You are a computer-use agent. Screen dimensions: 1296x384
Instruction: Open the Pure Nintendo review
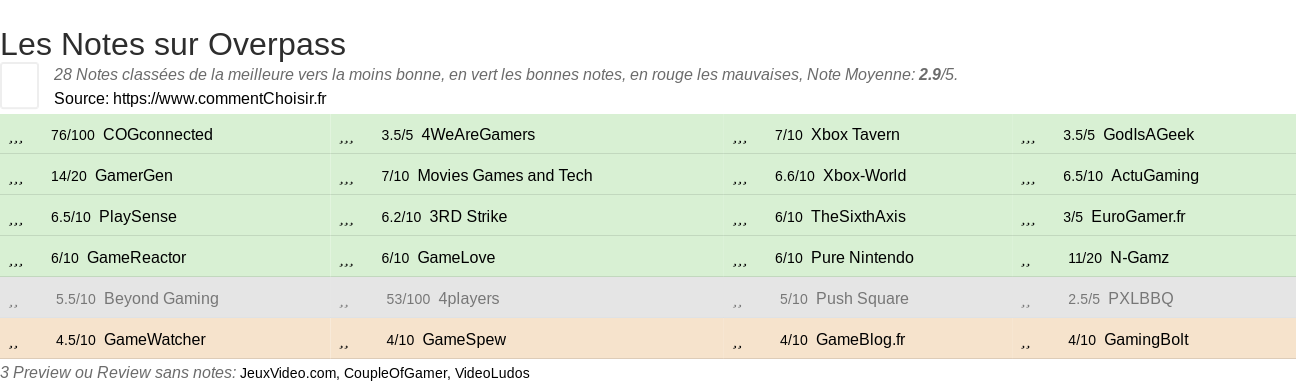(862, 258)
